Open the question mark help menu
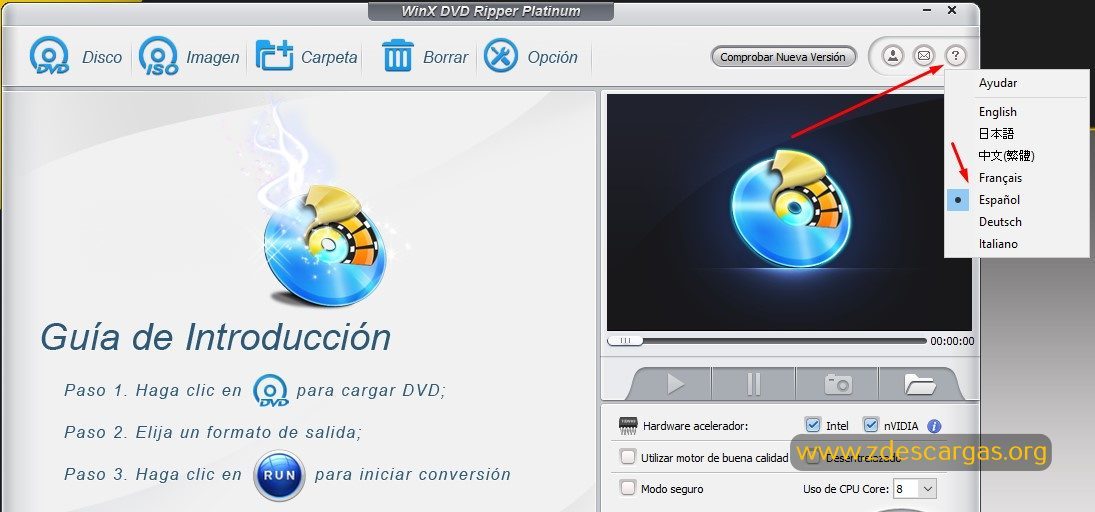This screenshot has height=512, width=1095. (955, 55)
